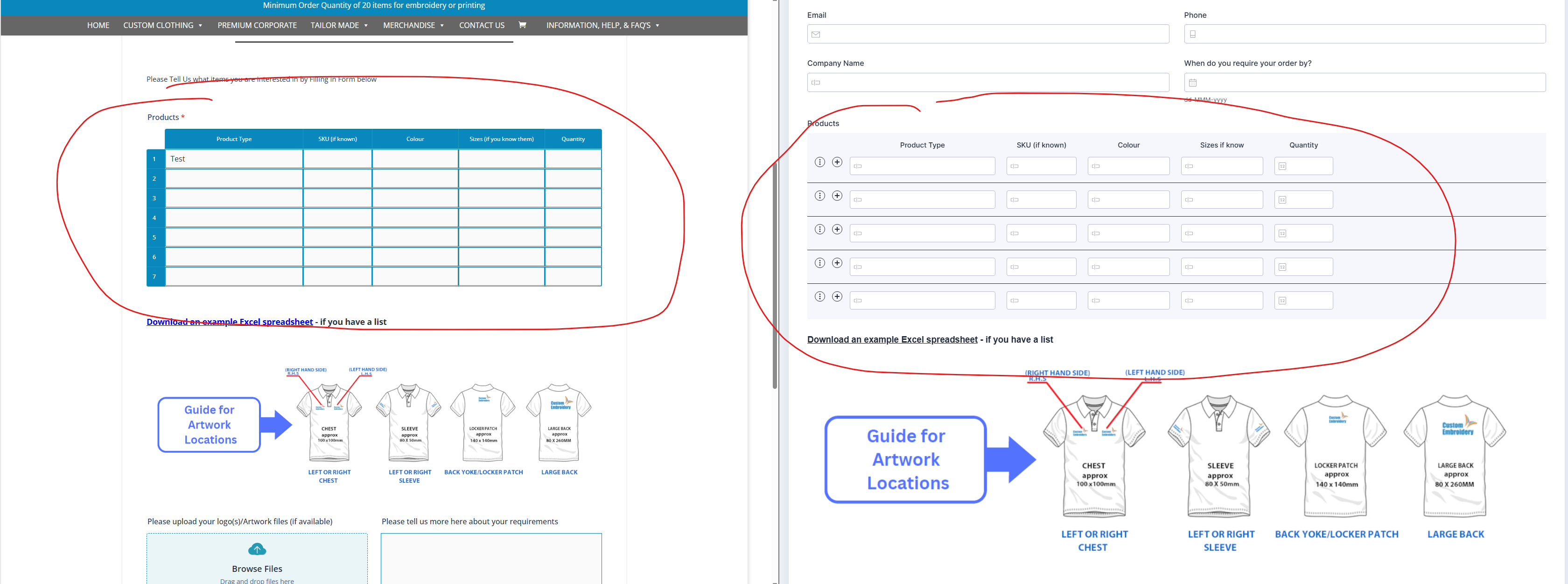1568x584 pixels.
Task: Open three-dots options on first product row
Action: (819, 162)
